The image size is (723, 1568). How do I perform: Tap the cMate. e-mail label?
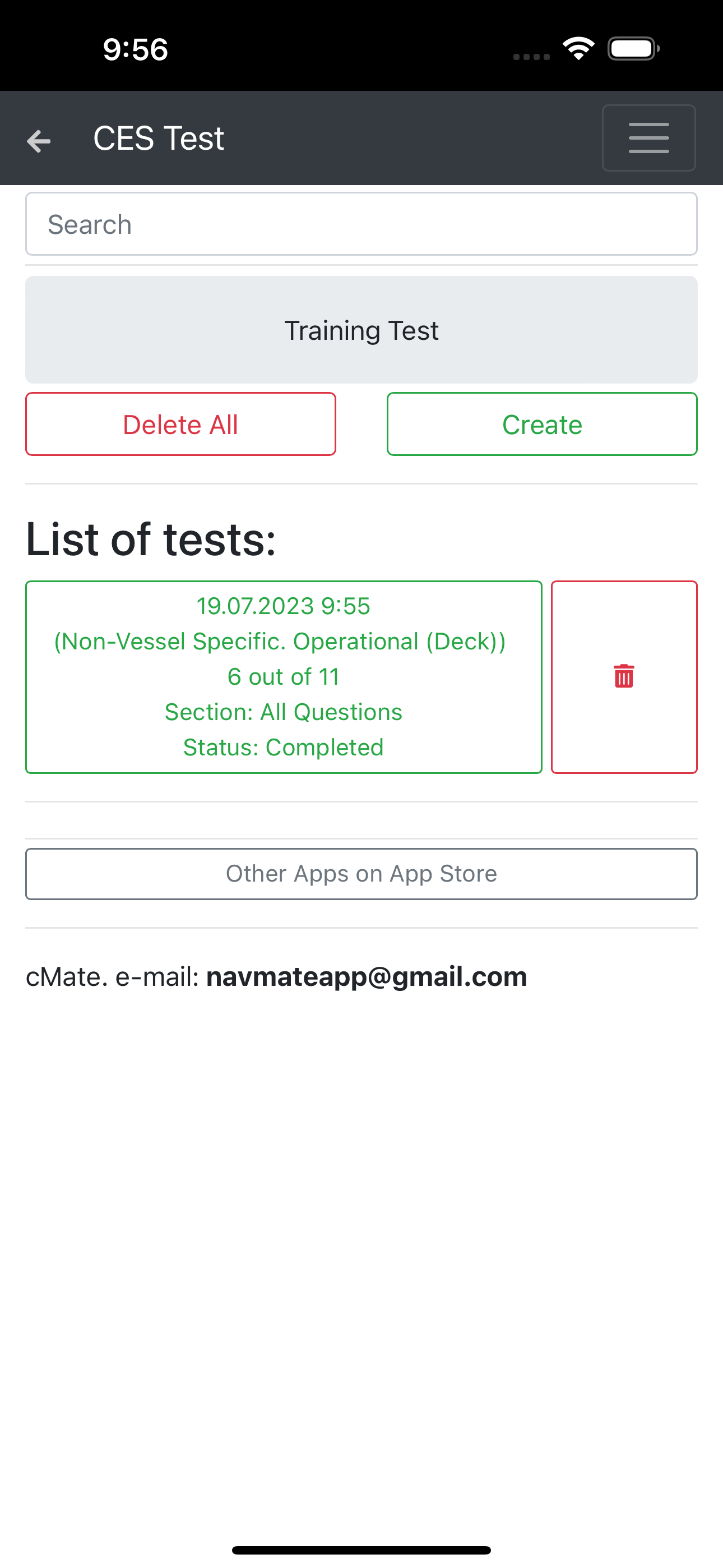click(x=113, y=976)
